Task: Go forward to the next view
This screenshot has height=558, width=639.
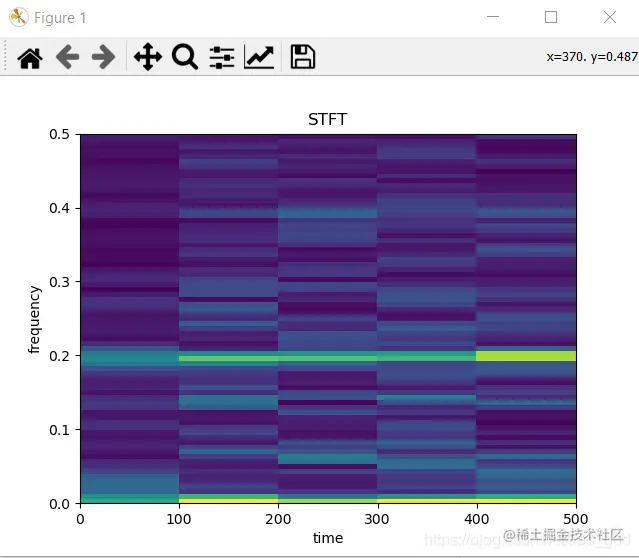Action: [104, 57]
